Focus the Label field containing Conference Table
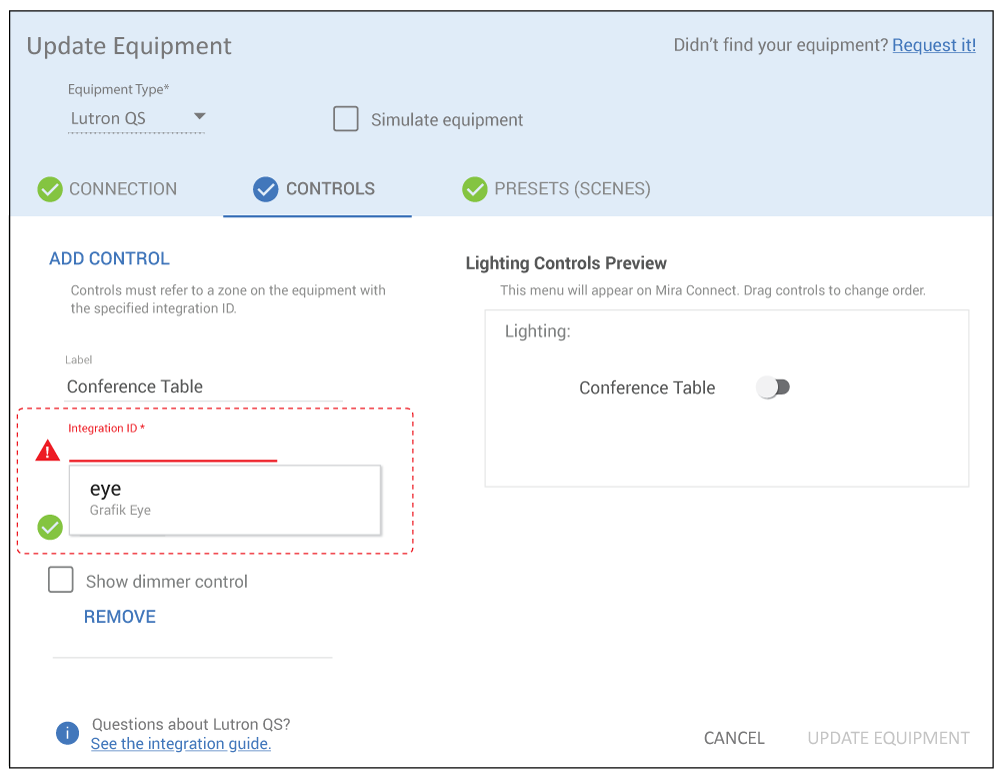This screenshot has height=773, width=1000. tap(204, 386)
